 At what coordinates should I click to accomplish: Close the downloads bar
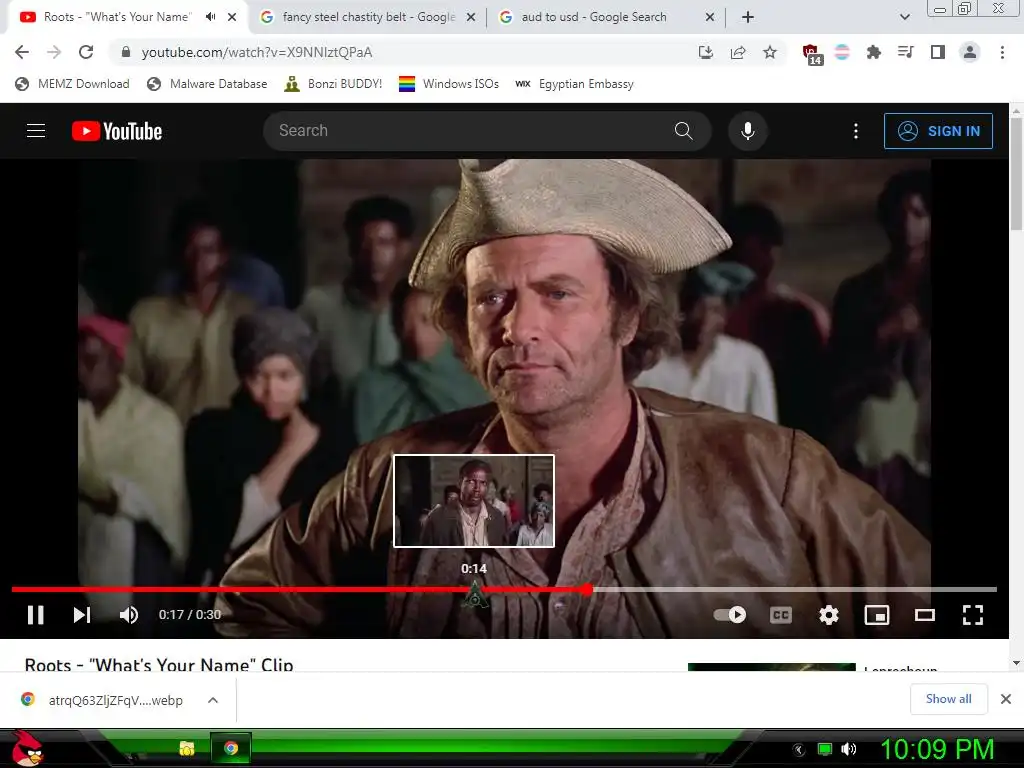point(1006,699)
